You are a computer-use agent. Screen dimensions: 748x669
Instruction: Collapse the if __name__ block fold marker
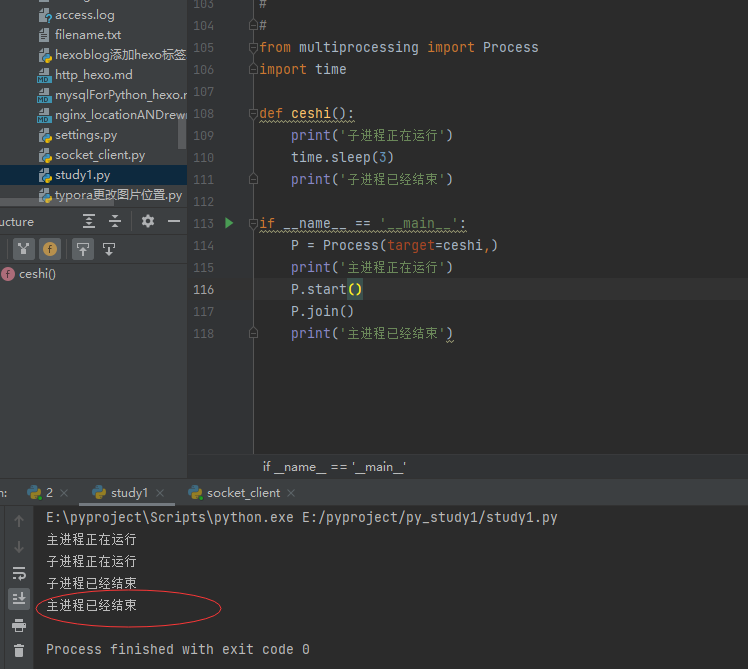tap(253, 223)
